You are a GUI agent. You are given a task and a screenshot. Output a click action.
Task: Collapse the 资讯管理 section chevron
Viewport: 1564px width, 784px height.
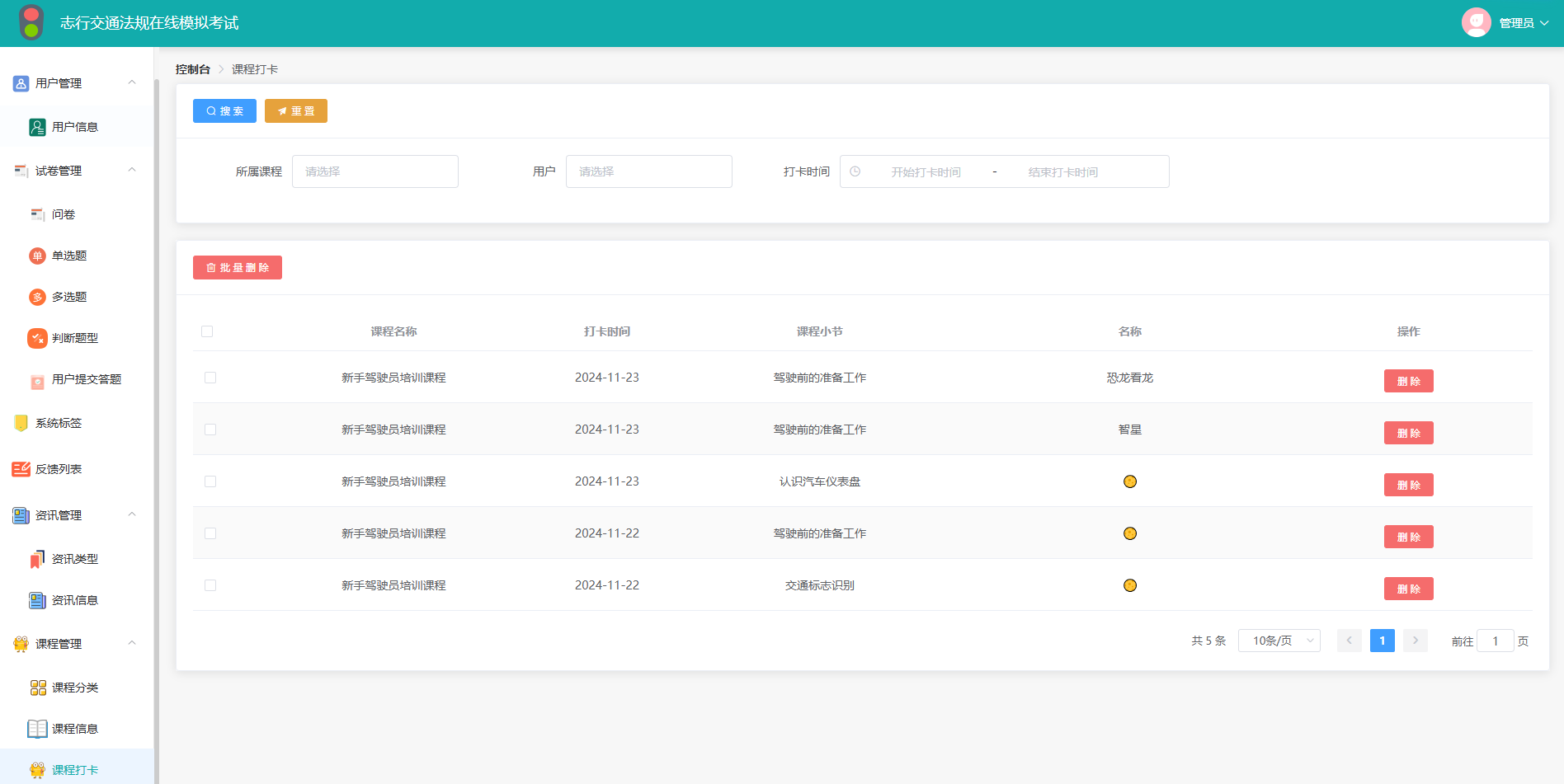(x=132, y=514)
